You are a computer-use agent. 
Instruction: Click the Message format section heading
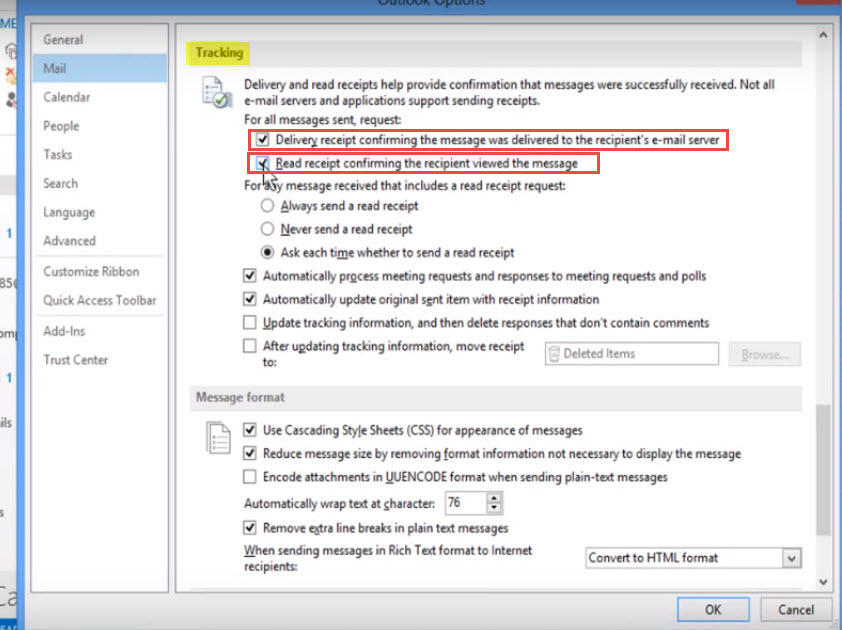coord(240,397)
